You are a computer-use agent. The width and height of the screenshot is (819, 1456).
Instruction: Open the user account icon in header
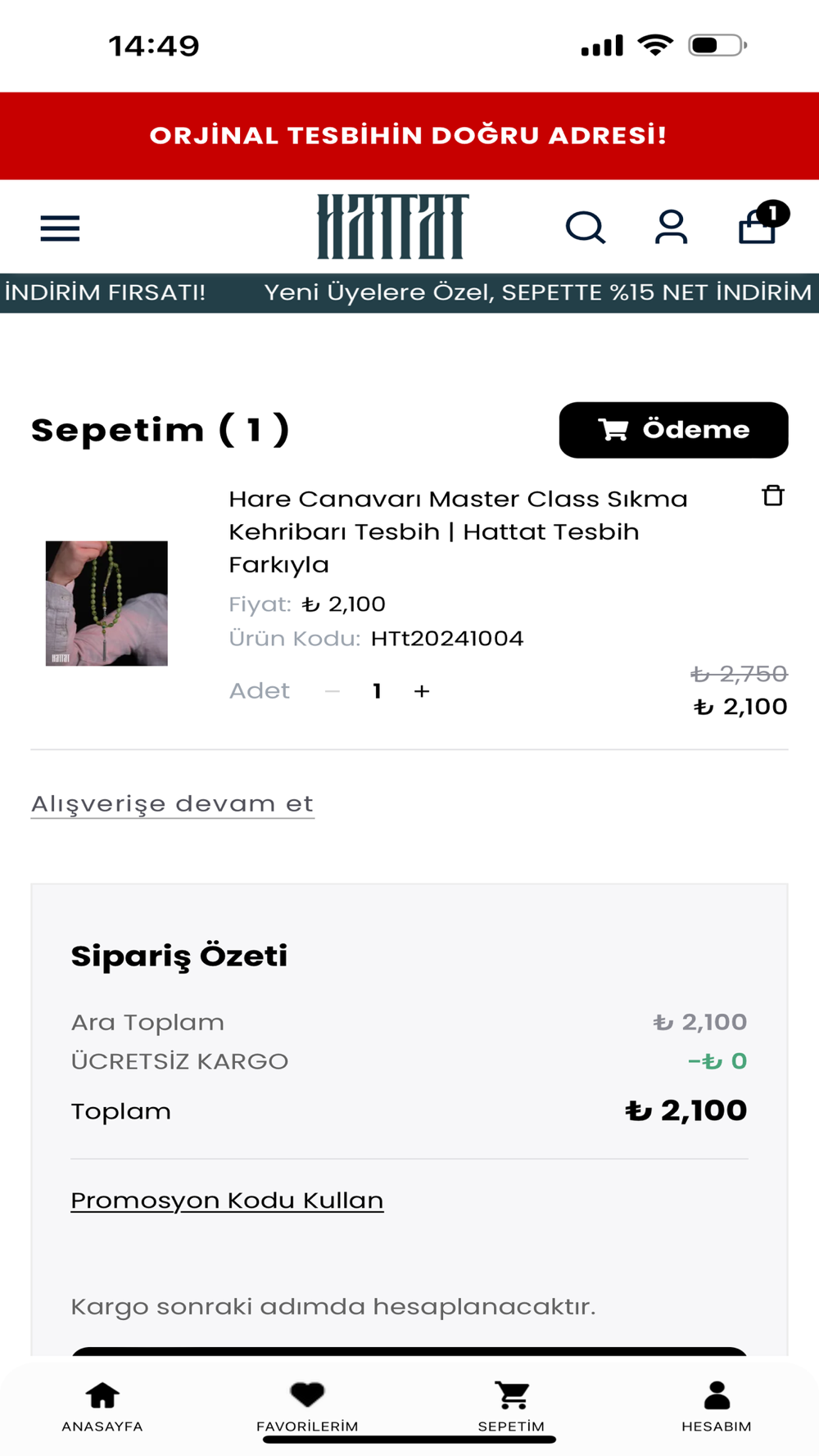pos(671,228)
